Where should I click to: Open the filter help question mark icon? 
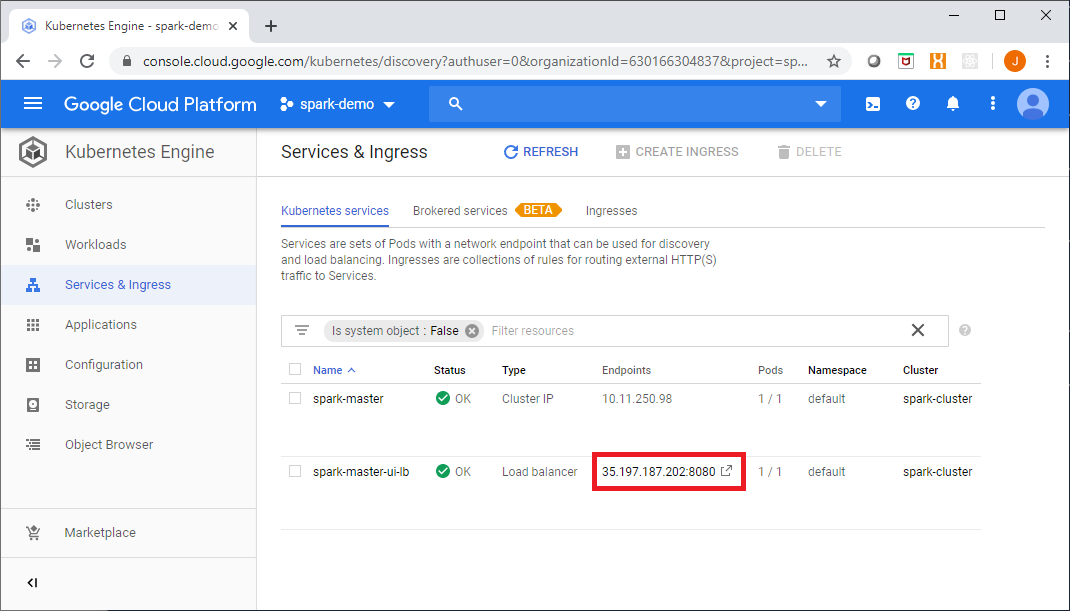tap(964, 330)
